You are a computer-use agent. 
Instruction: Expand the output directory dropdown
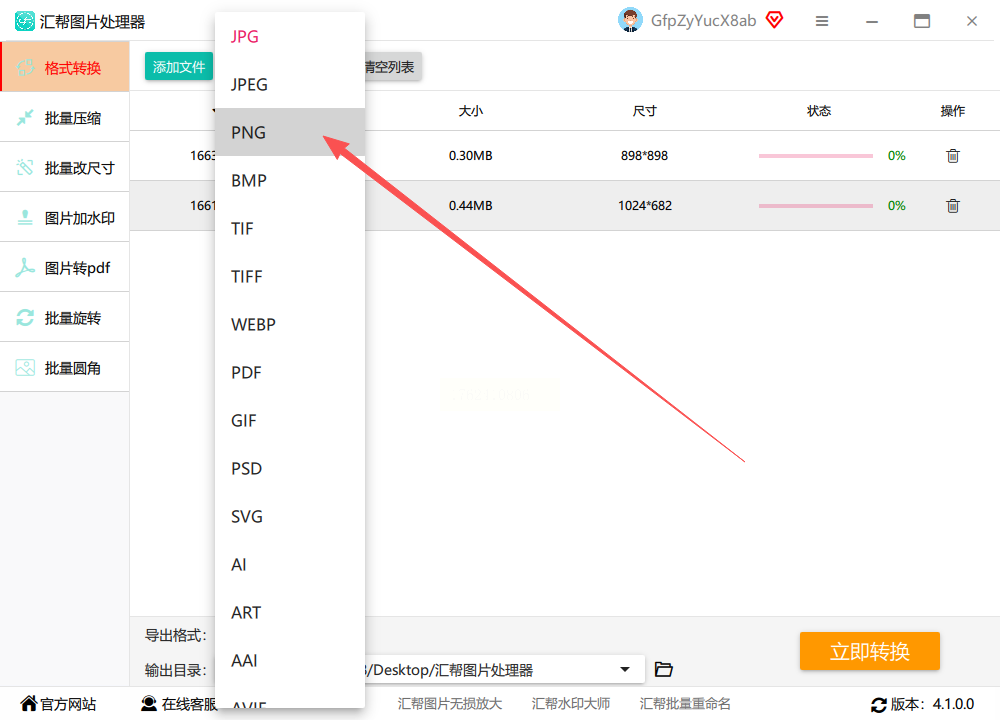coord(625,669)
